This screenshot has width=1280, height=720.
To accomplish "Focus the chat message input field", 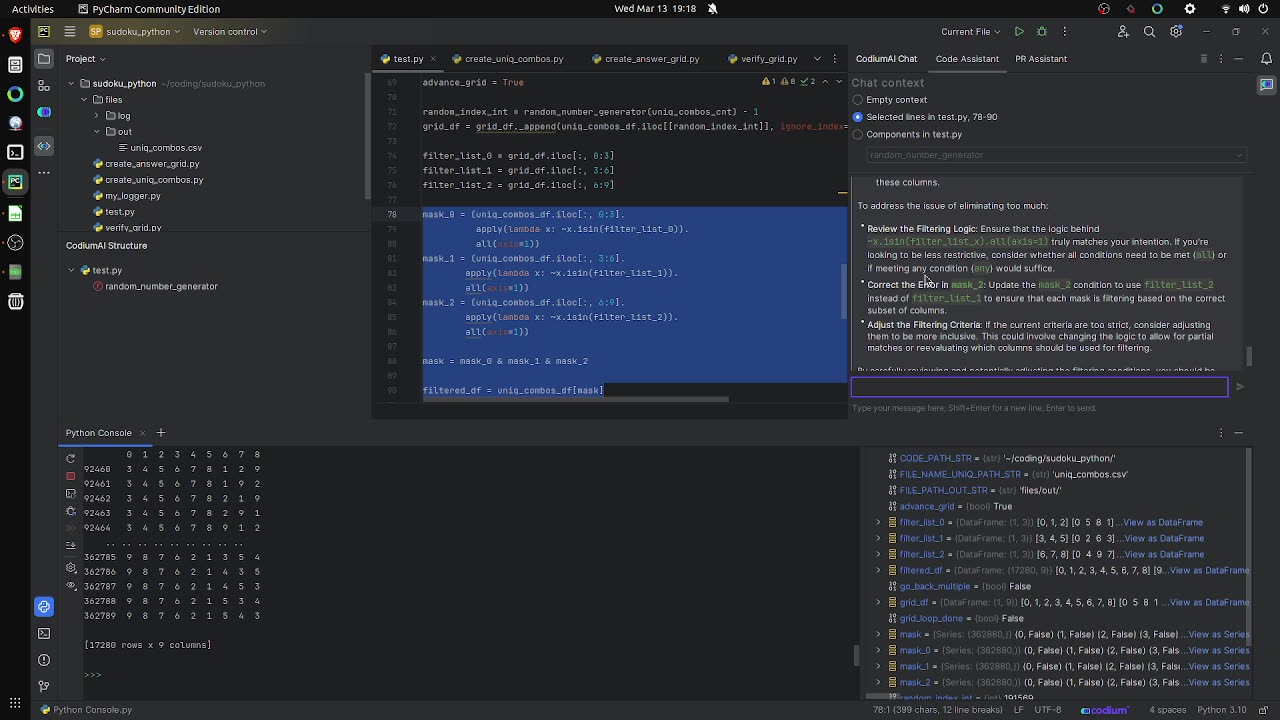I will [x=1039, y=387].
